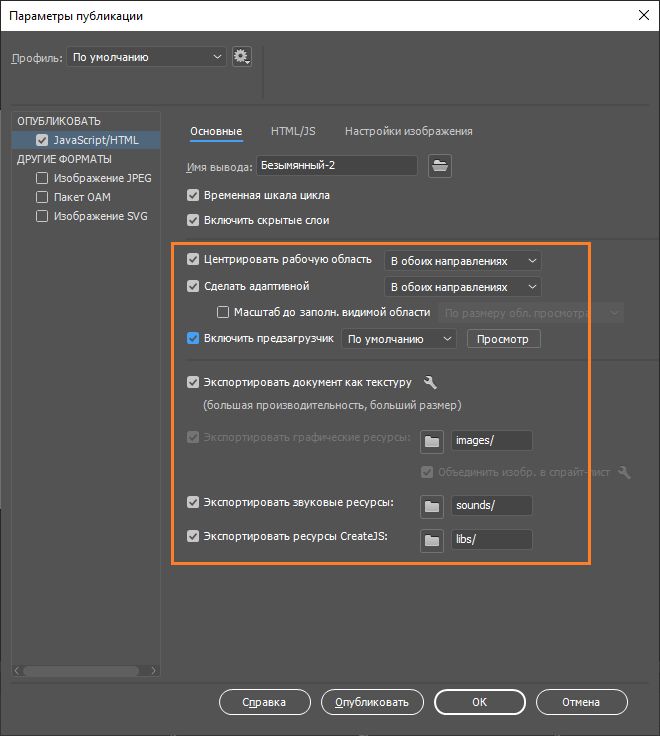Enable Изображение SVG format
Image resolution: width=660 pixels, height=736 pixels.
42,216
